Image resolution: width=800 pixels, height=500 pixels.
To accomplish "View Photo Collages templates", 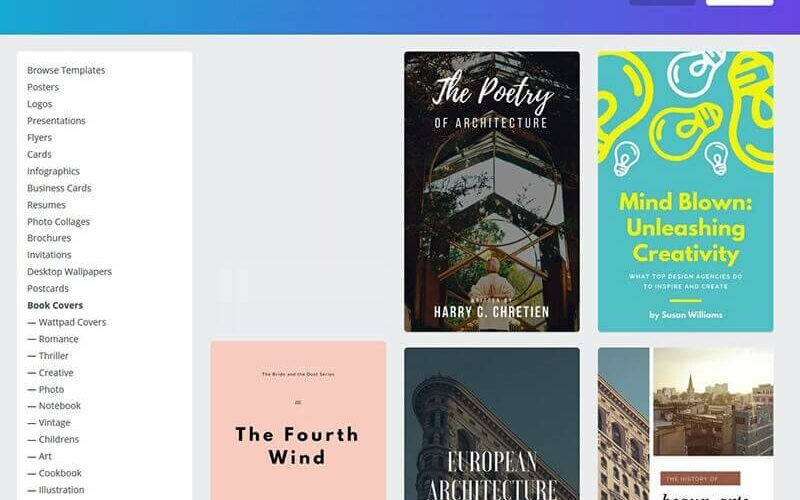I will 58,222.
